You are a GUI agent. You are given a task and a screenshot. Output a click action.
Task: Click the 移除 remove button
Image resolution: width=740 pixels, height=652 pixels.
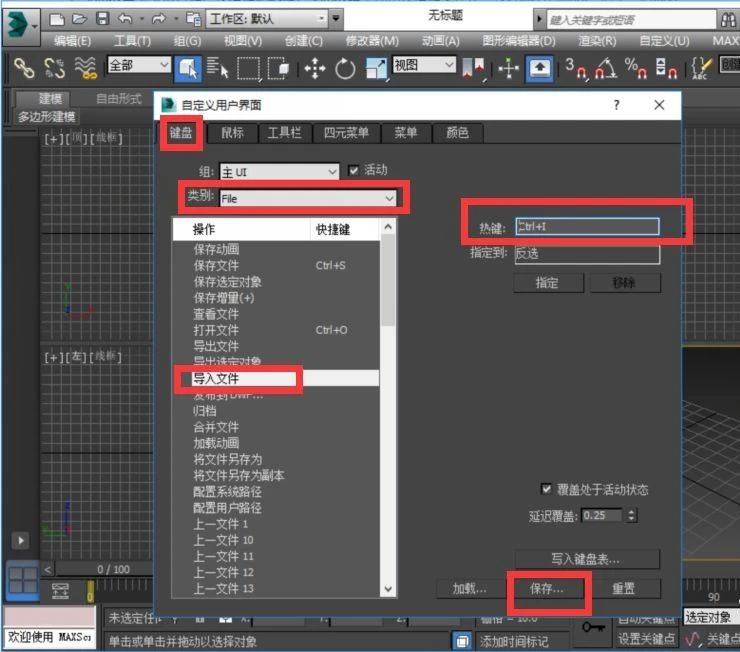point(625,283)
